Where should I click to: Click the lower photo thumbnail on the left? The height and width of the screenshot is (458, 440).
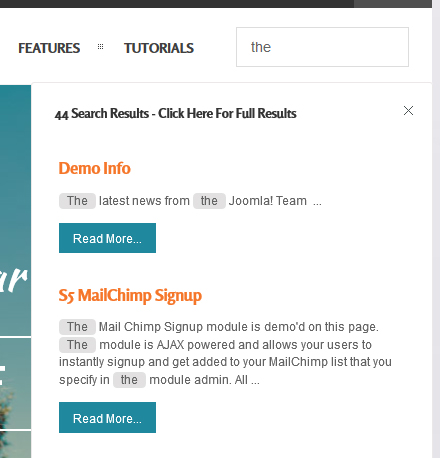tap(15, 444)
